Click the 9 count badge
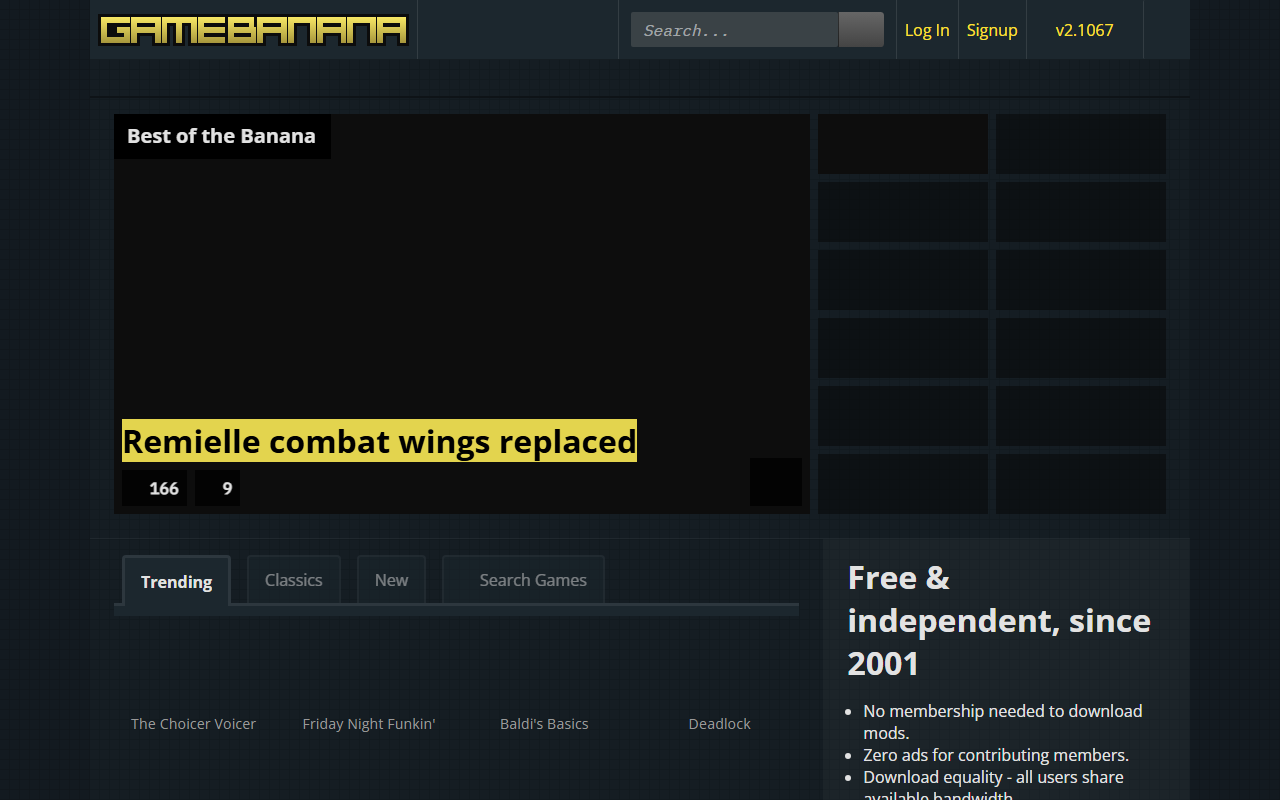 coord(217,488)
